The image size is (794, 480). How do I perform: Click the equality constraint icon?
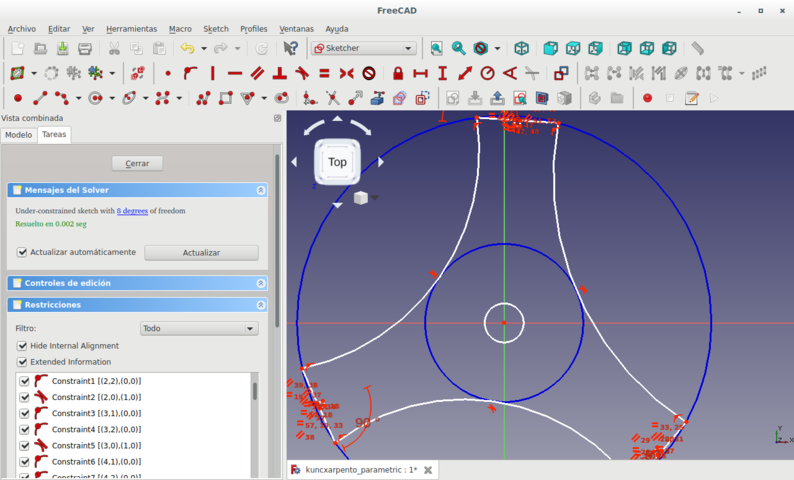click(x=324, y=73)
